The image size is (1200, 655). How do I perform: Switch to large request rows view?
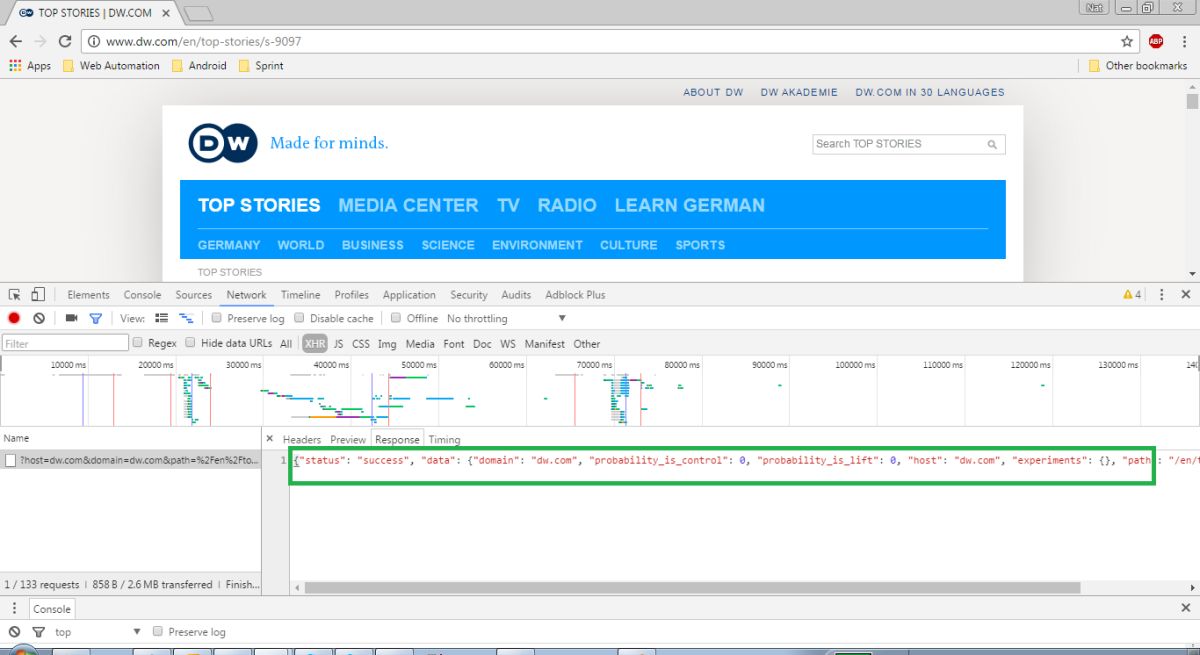pyautogui.click(x=162, y=318)
